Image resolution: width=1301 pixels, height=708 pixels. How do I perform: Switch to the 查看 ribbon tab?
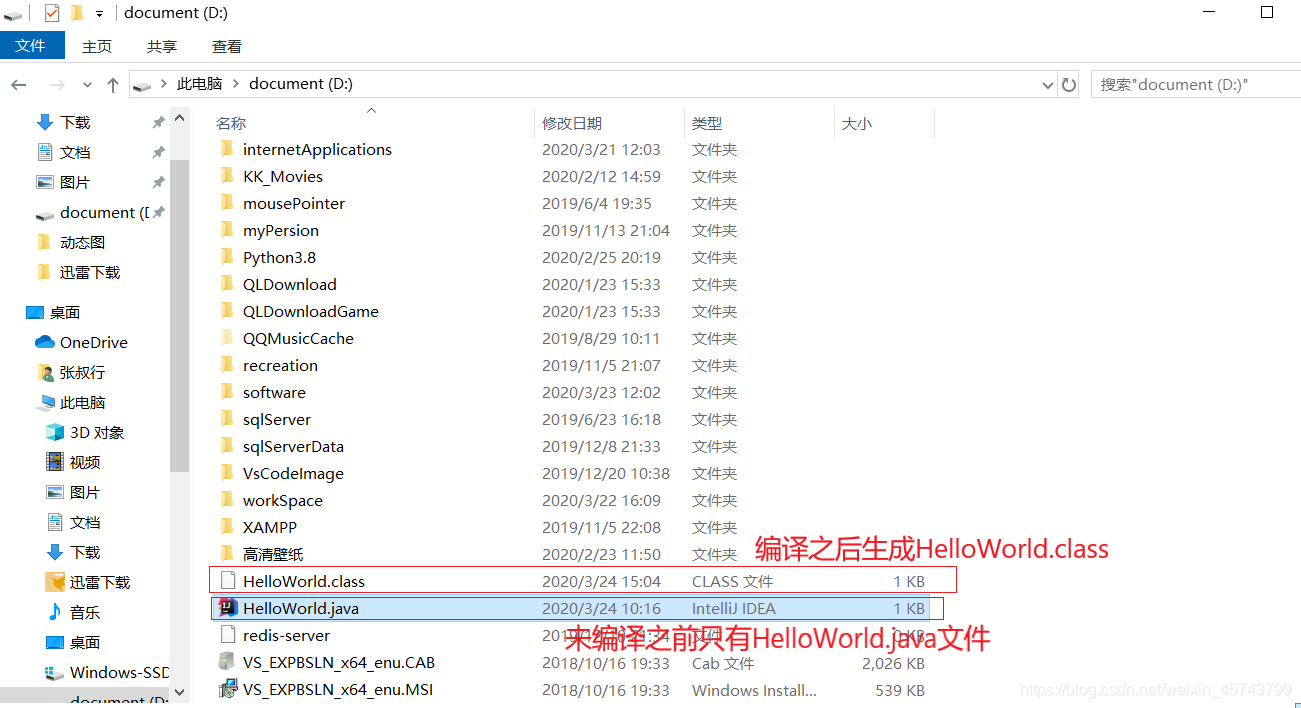pos(227,46)
